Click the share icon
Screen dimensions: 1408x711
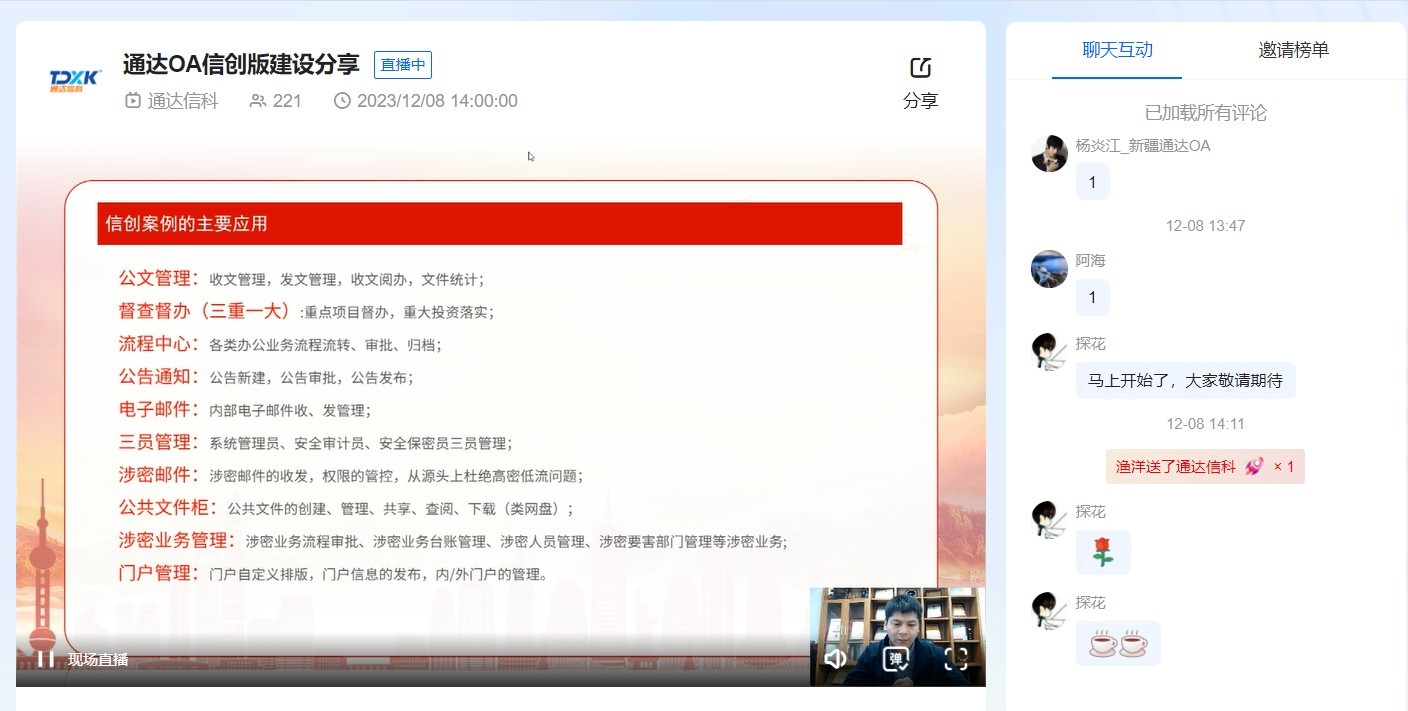pos(920,68)
